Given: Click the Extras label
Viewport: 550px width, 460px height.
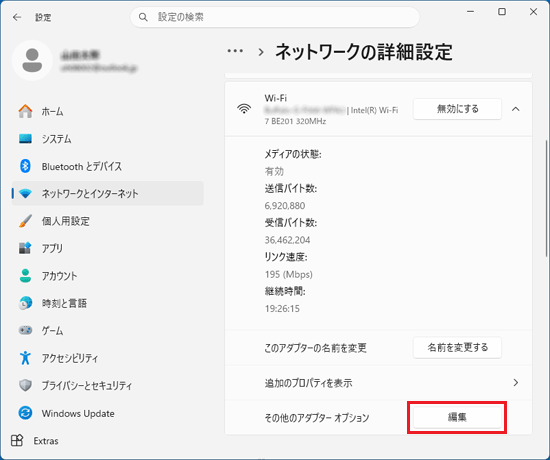Looking at the screenshot, I should coord(46,441).
